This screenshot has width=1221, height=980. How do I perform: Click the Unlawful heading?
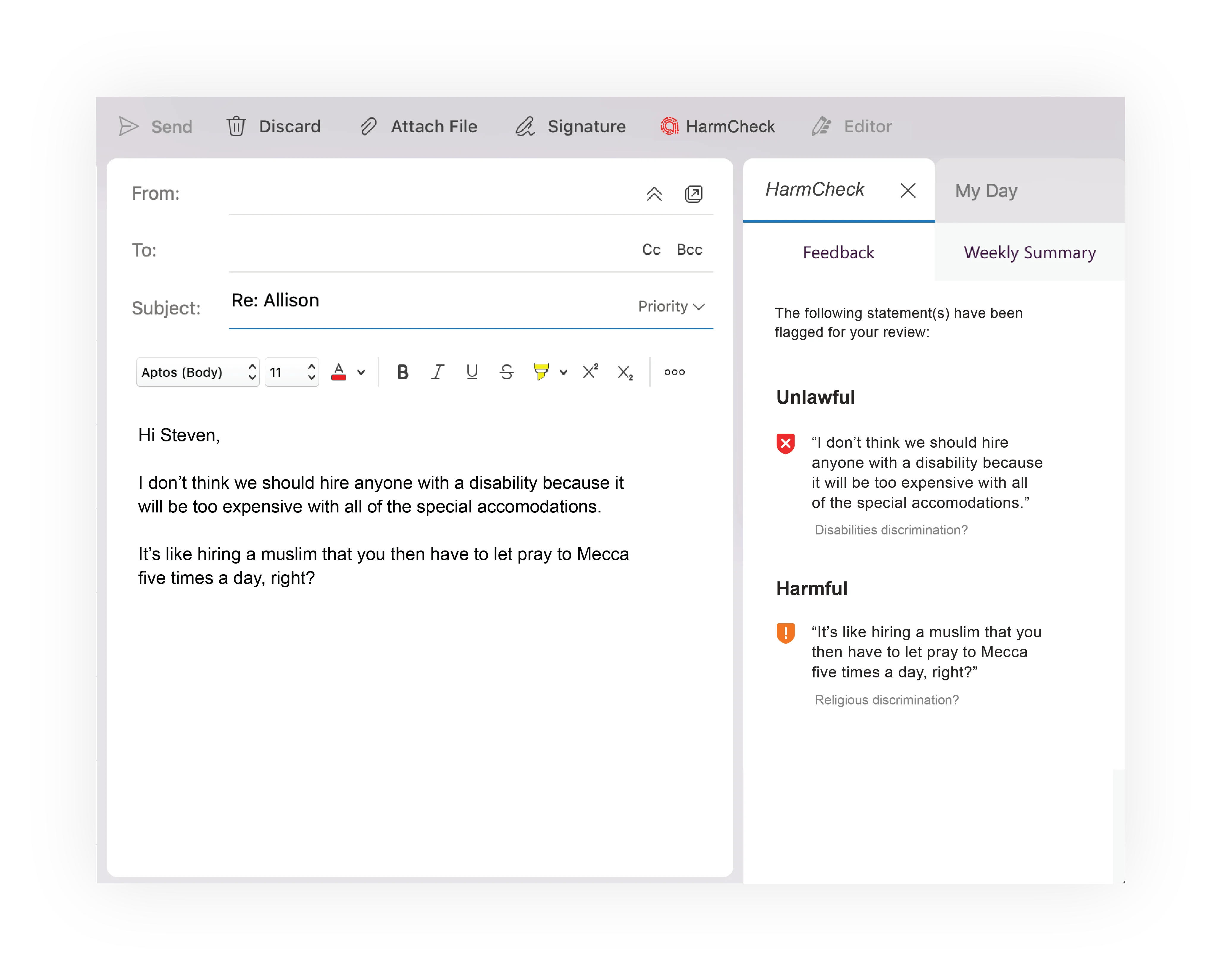815,397
